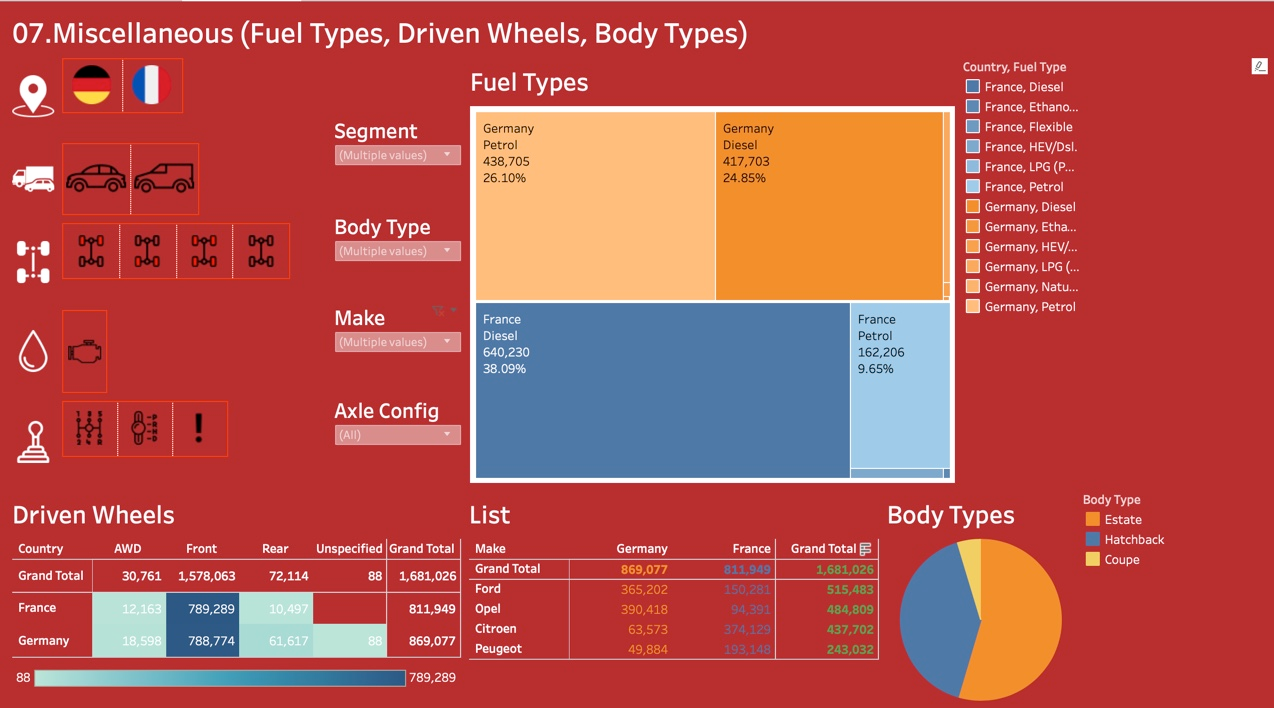The height and width of the screenshot is (708, 1274).
Task: Click the French flag filter icon
Action: [152, 86]
